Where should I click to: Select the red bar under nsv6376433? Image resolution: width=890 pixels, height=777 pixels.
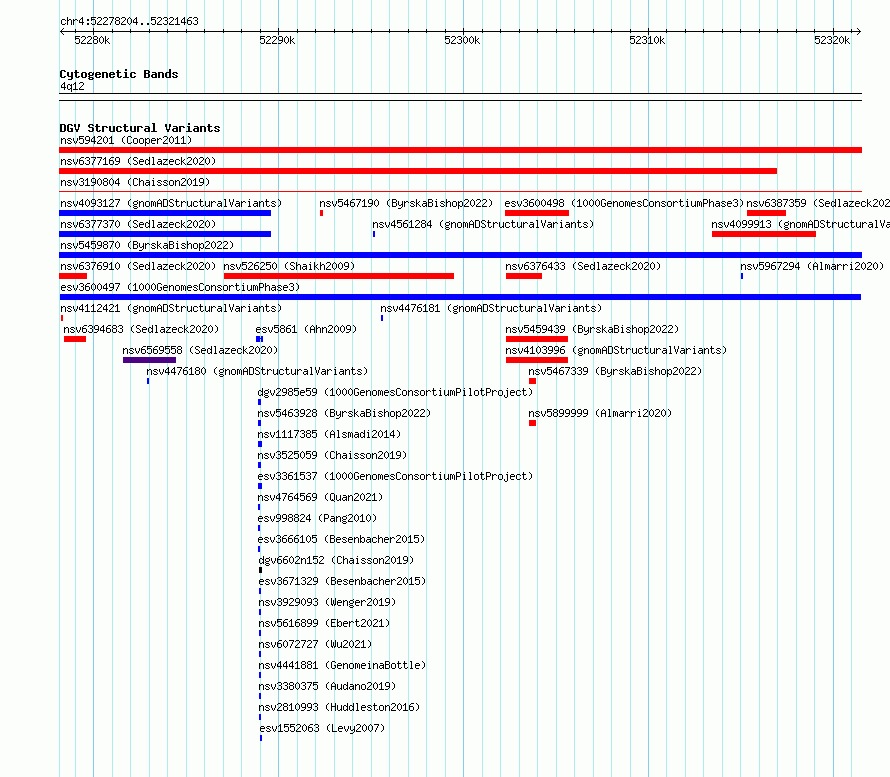click(524, 276)
